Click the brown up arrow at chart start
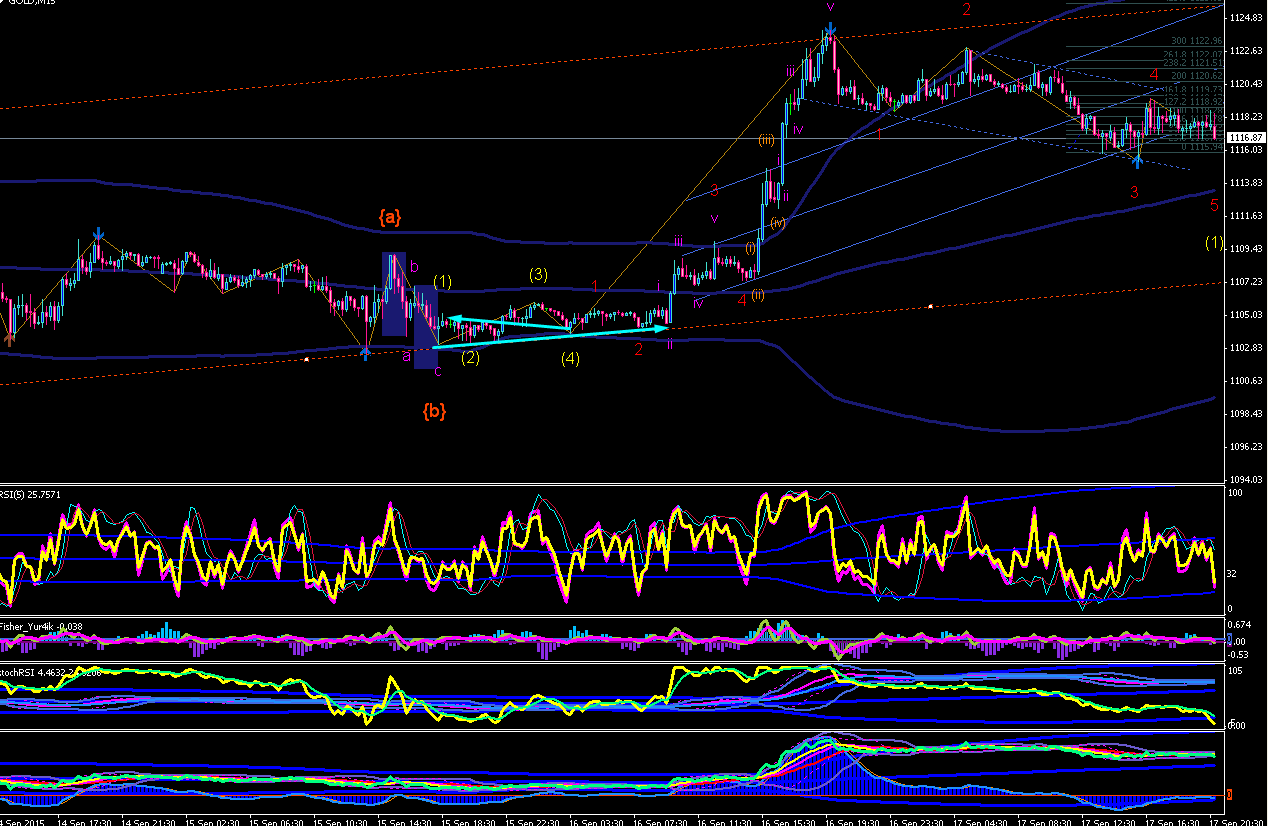This screenshot has width=1268, height=826. [9, 339]
